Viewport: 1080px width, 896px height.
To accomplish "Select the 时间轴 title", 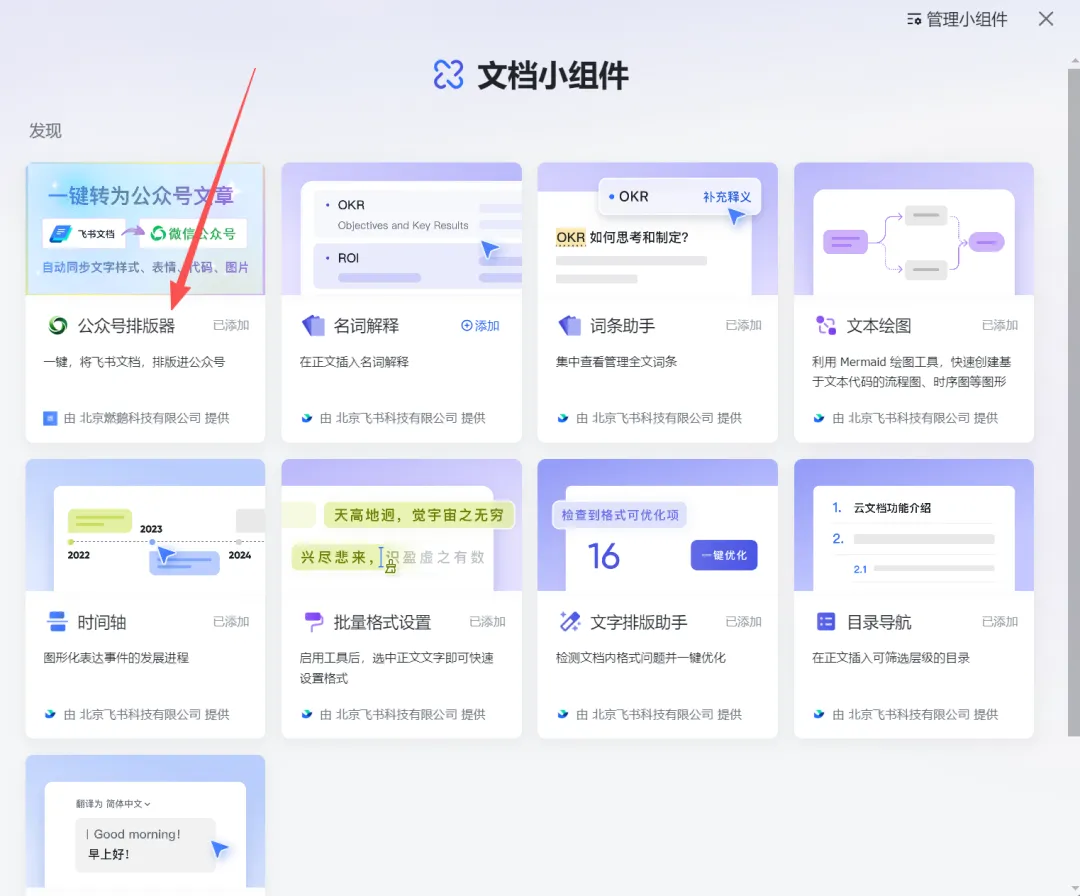I will point(101,621).
